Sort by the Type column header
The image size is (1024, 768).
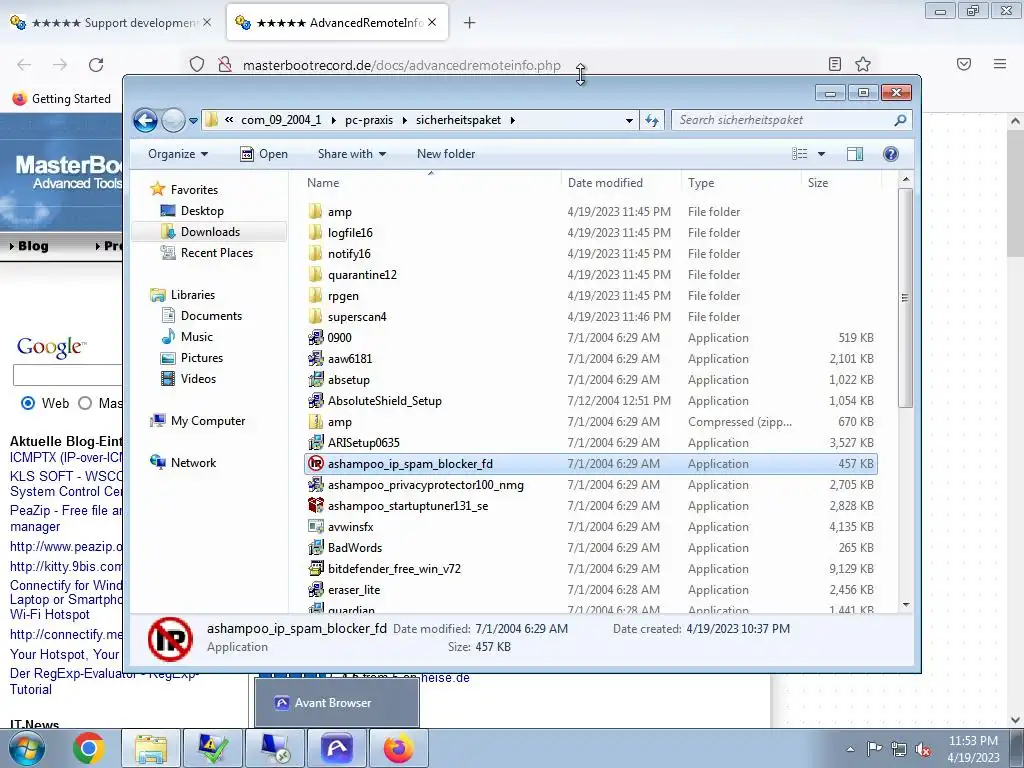[x=741, y=183]
